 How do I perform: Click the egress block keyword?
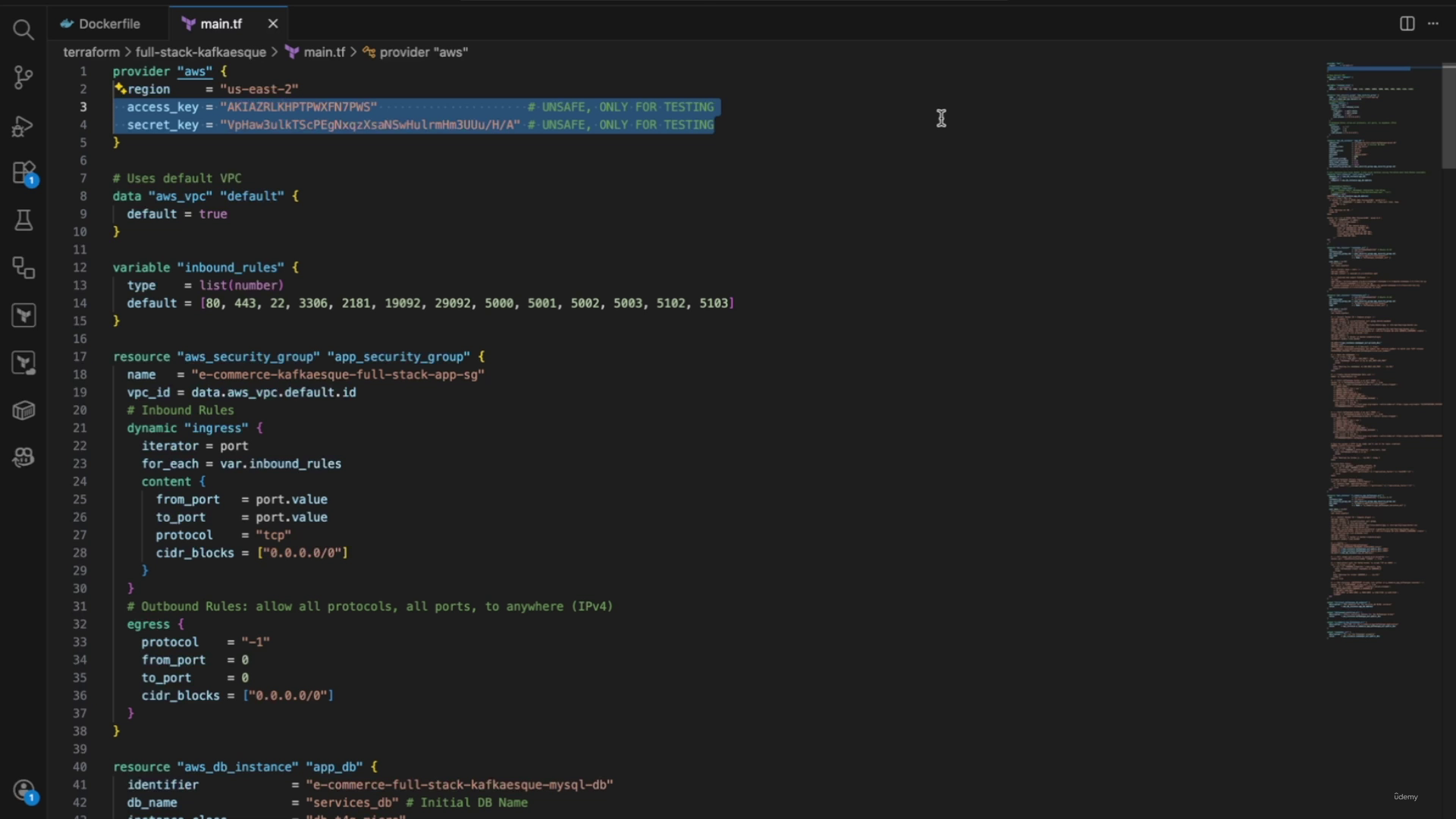tap(148, 624)
